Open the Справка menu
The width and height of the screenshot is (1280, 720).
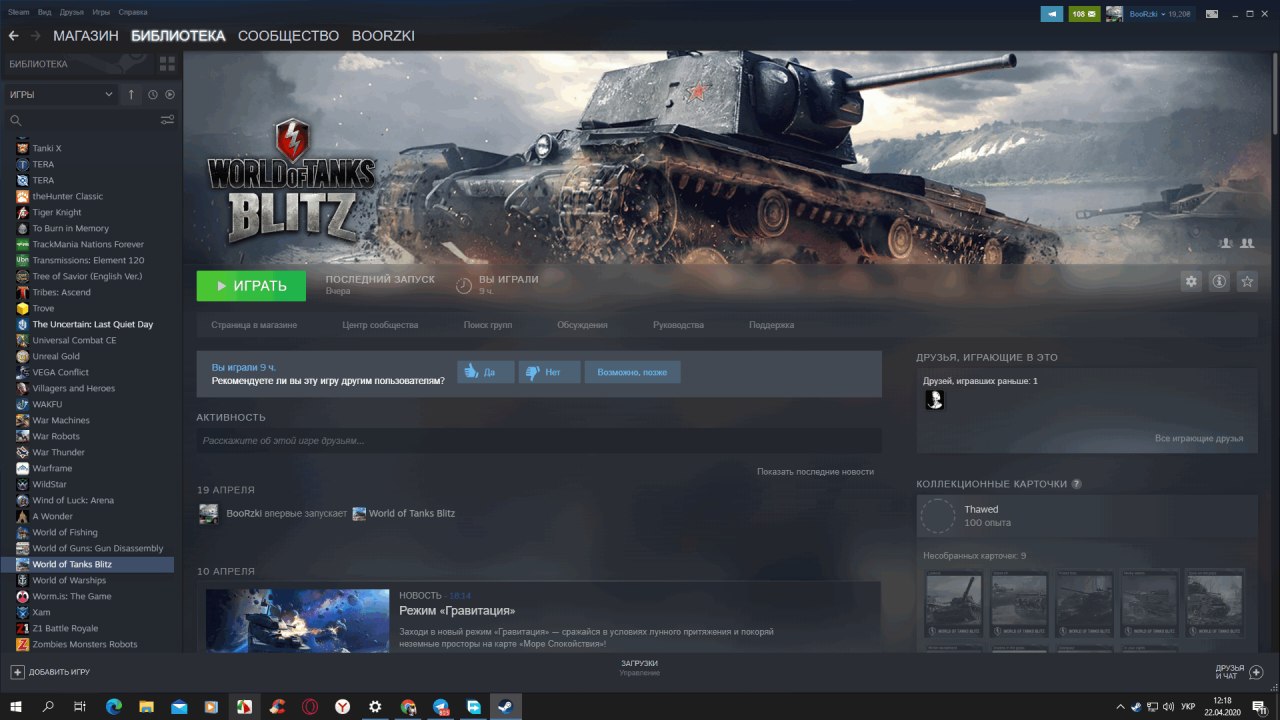(x=133, y=12)
